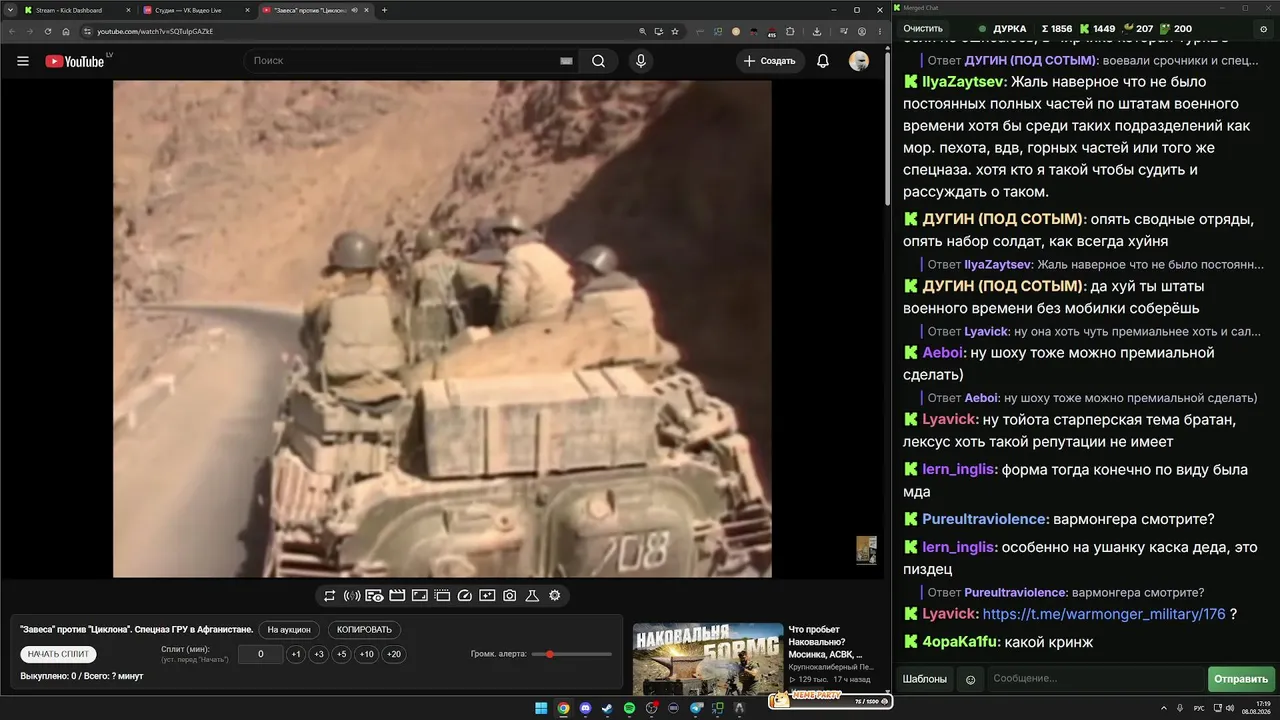This screenshot has height=720, width=1280.
Task: Click the clapperboard icon under the video
Action: [x=397, y=596]
